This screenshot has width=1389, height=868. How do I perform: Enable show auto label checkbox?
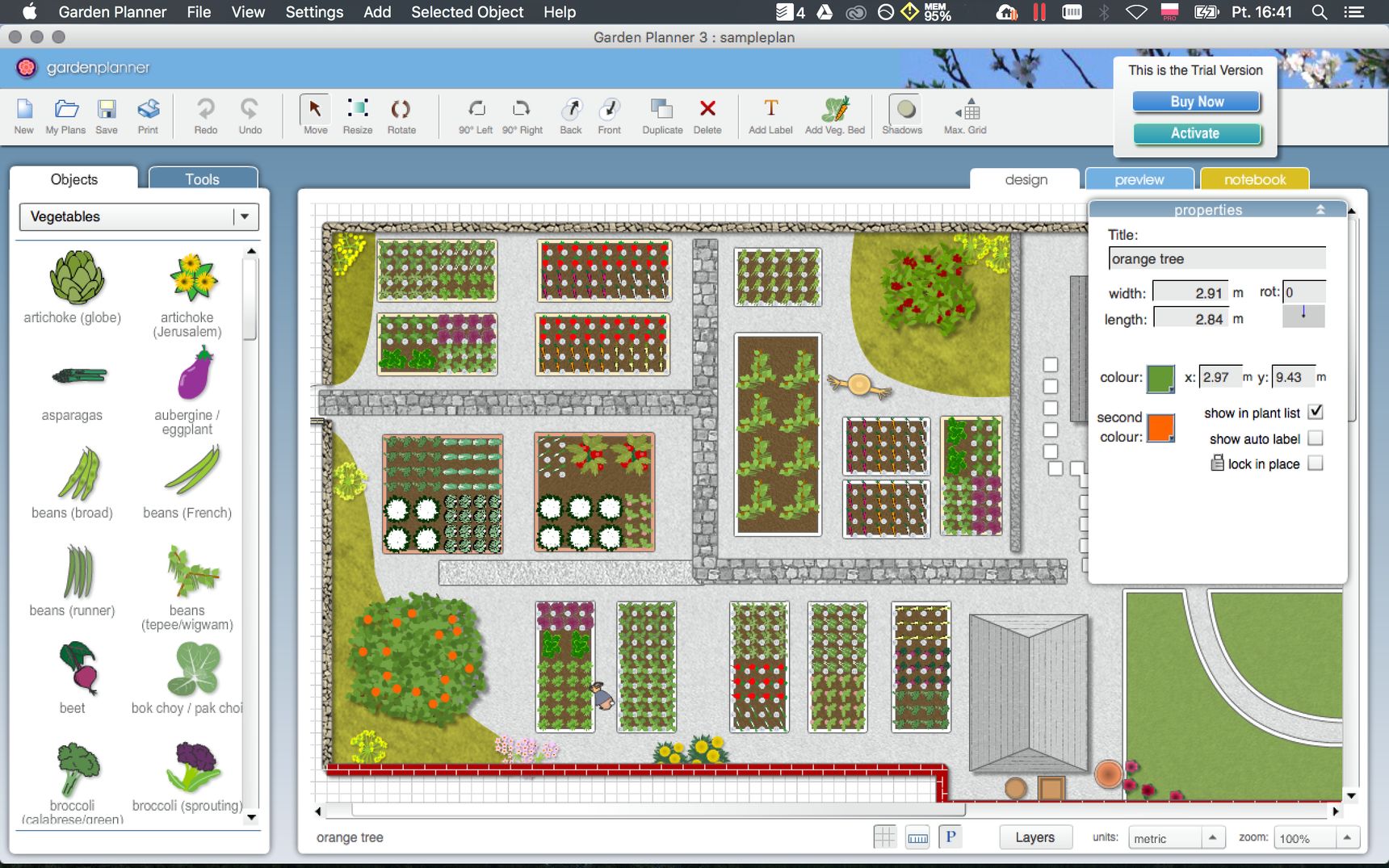coord(1316,438)
